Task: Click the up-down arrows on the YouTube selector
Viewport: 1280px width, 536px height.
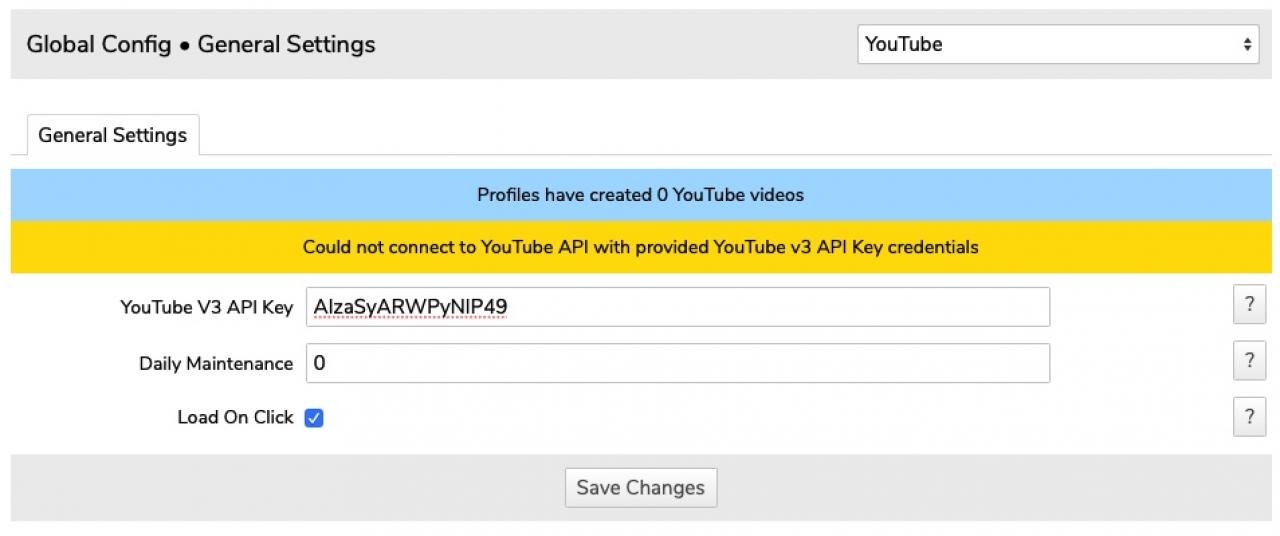Action: coord(1247,44)
